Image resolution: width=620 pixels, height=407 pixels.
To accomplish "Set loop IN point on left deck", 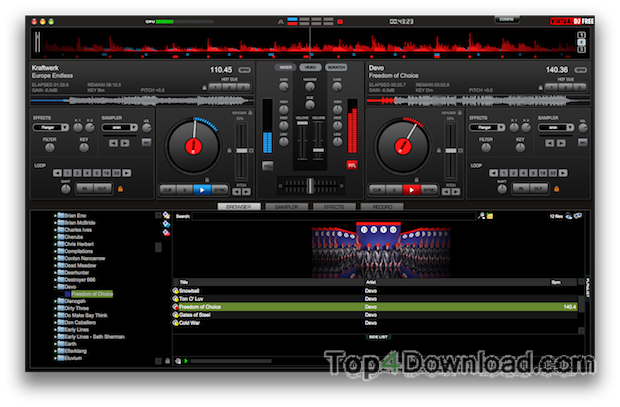I will 85,189.
